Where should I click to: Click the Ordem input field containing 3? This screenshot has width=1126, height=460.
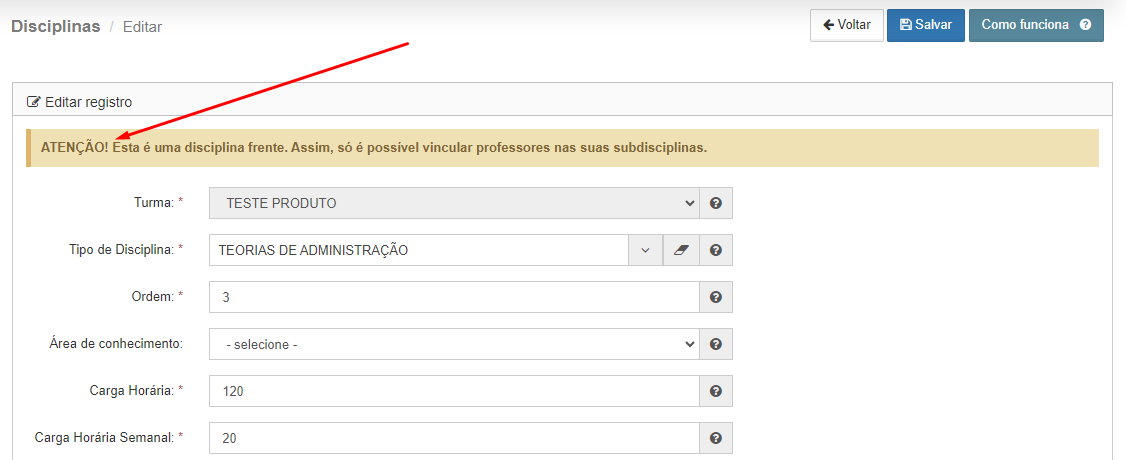point(454,297)
